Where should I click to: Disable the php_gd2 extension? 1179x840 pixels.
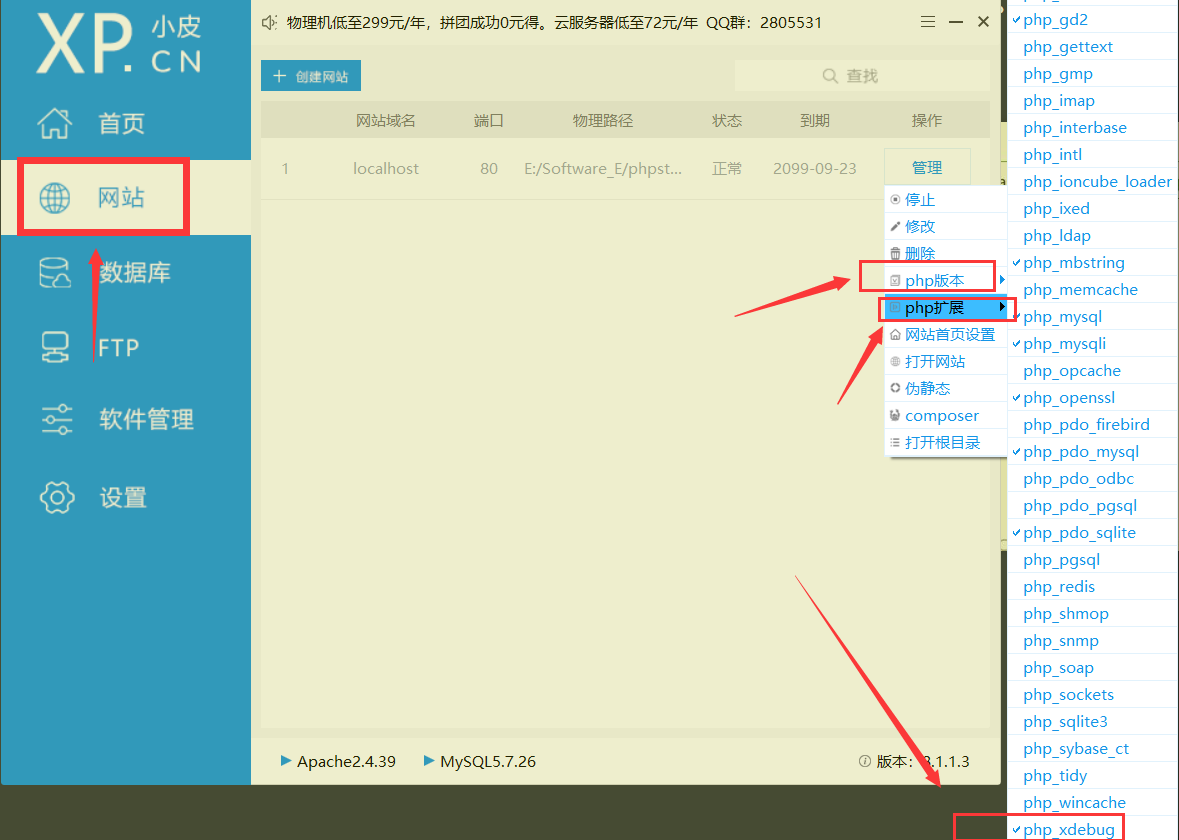[1092, 20]
